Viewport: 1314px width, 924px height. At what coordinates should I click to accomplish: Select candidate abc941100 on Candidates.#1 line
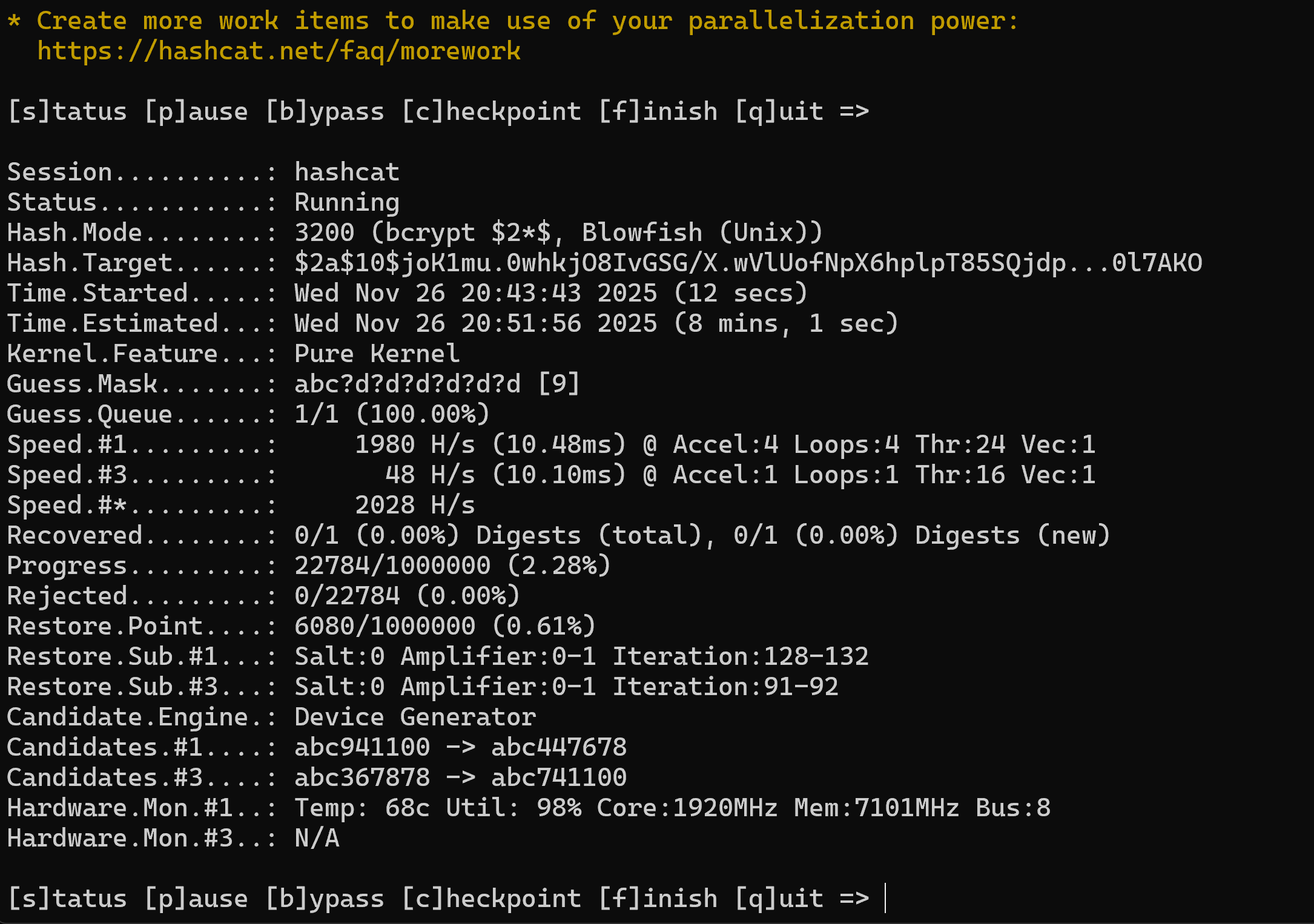pyautogui.click(x=362, y=748)
